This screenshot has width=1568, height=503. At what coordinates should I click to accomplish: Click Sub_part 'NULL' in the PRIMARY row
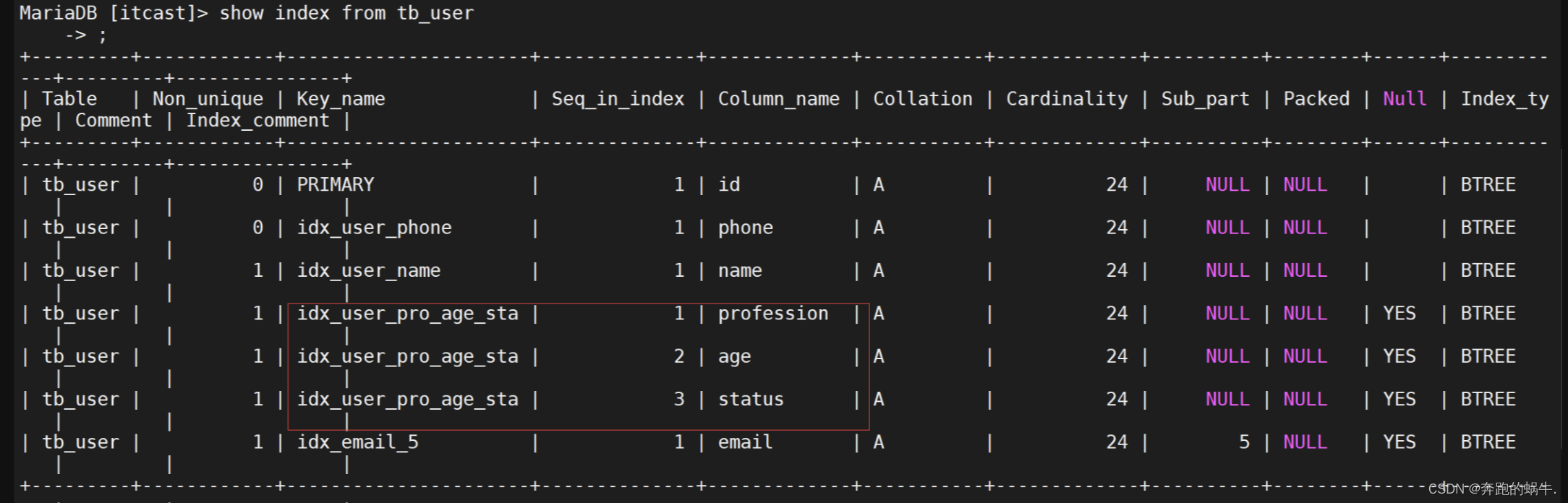coord(1227,185)
